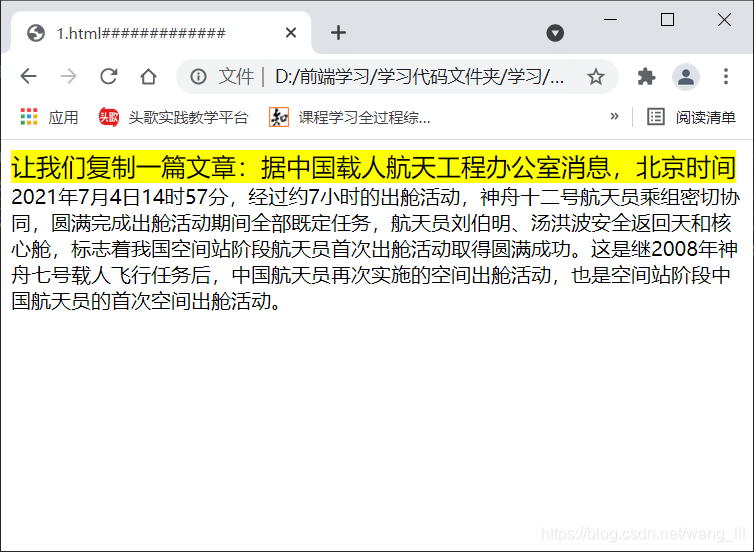
Task: Open the user profile avatar
Action: pyautogui.click(x=686, y=76)
